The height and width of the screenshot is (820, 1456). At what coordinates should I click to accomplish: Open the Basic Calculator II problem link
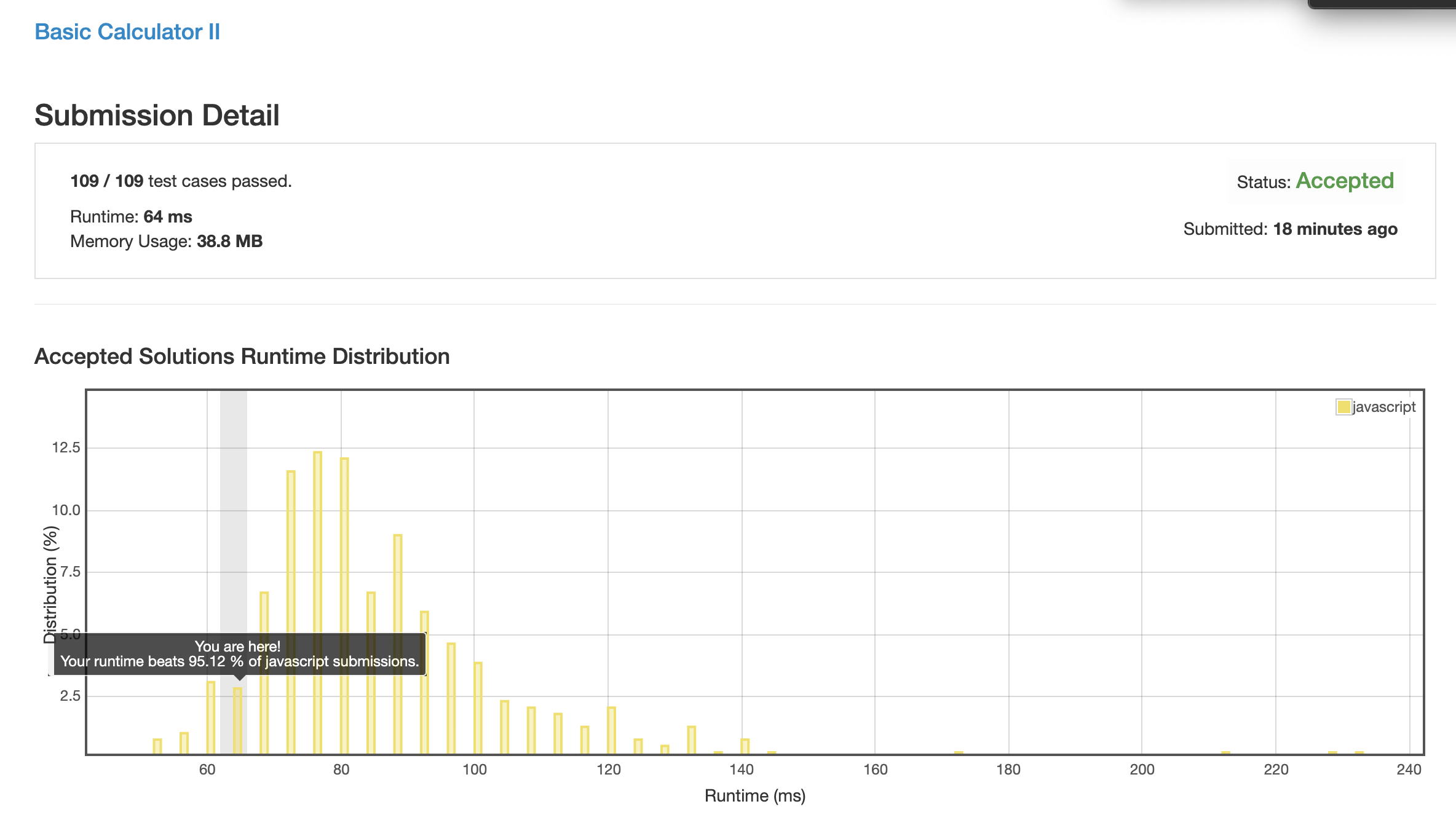(127, 32)
